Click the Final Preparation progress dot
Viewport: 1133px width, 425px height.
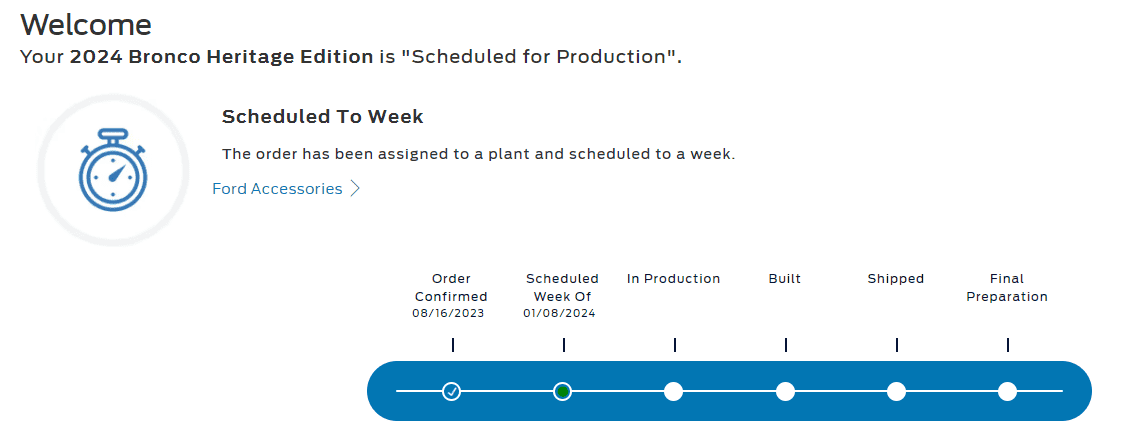pyautogui.click(x=1007, y=392)
